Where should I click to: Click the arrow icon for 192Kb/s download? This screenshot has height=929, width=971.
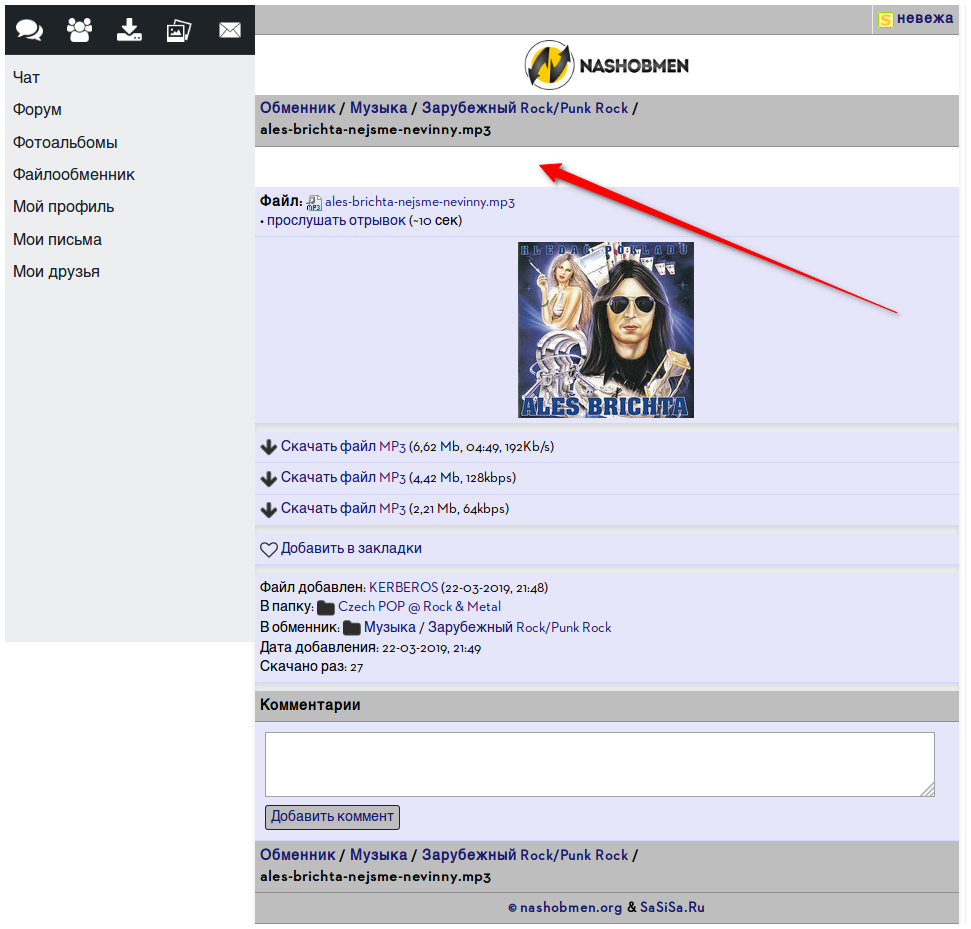click(268, 447)
